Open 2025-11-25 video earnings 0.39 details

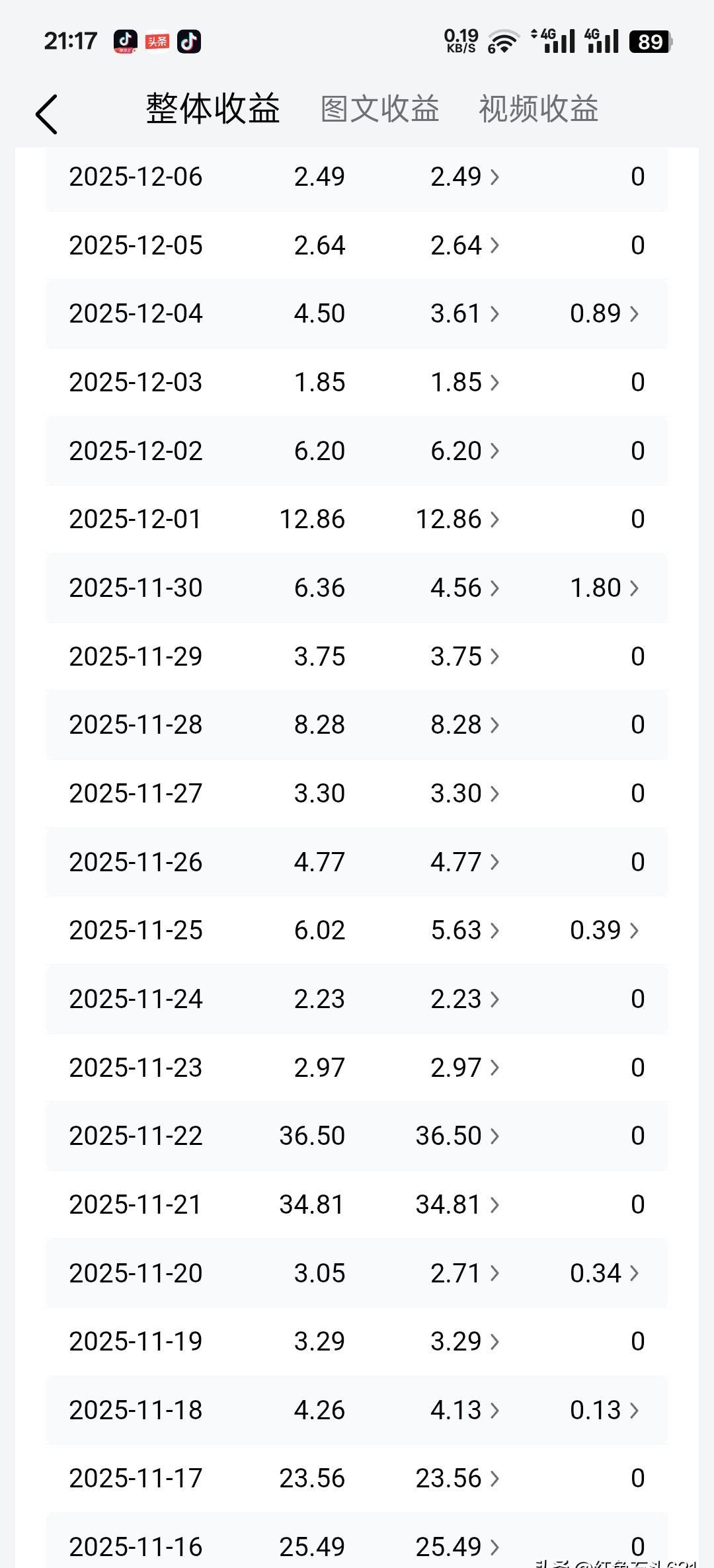pyautogui.click(x=604, y=930)
